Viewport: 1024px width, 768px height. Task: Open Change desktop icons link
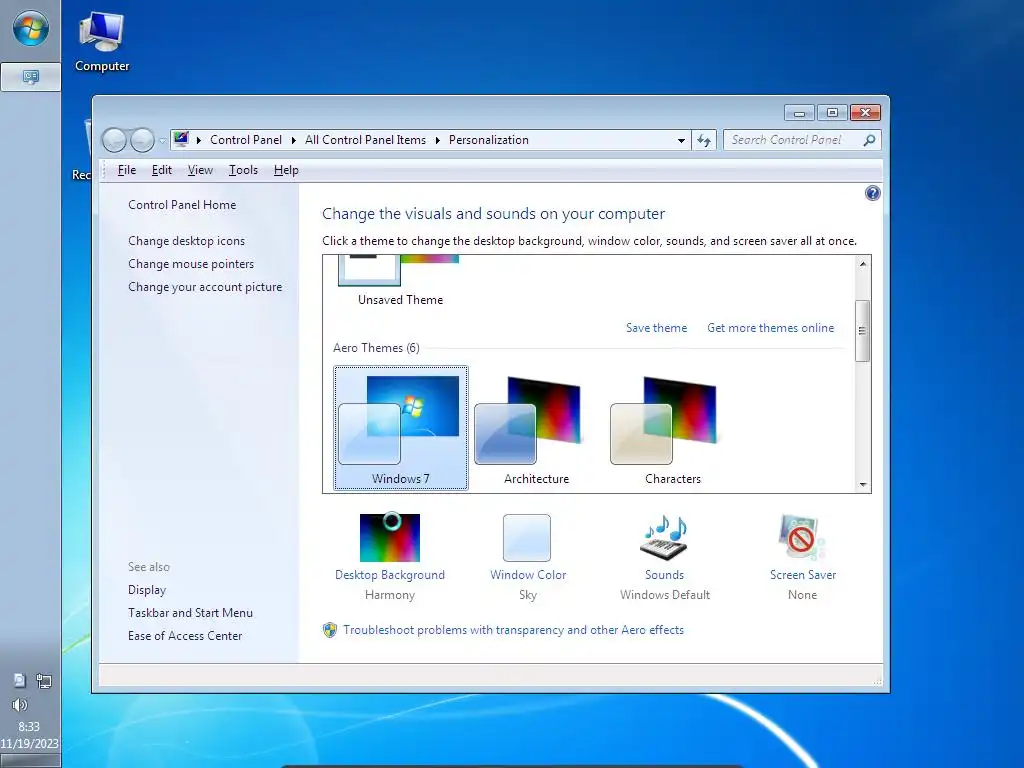click(186, 240)
